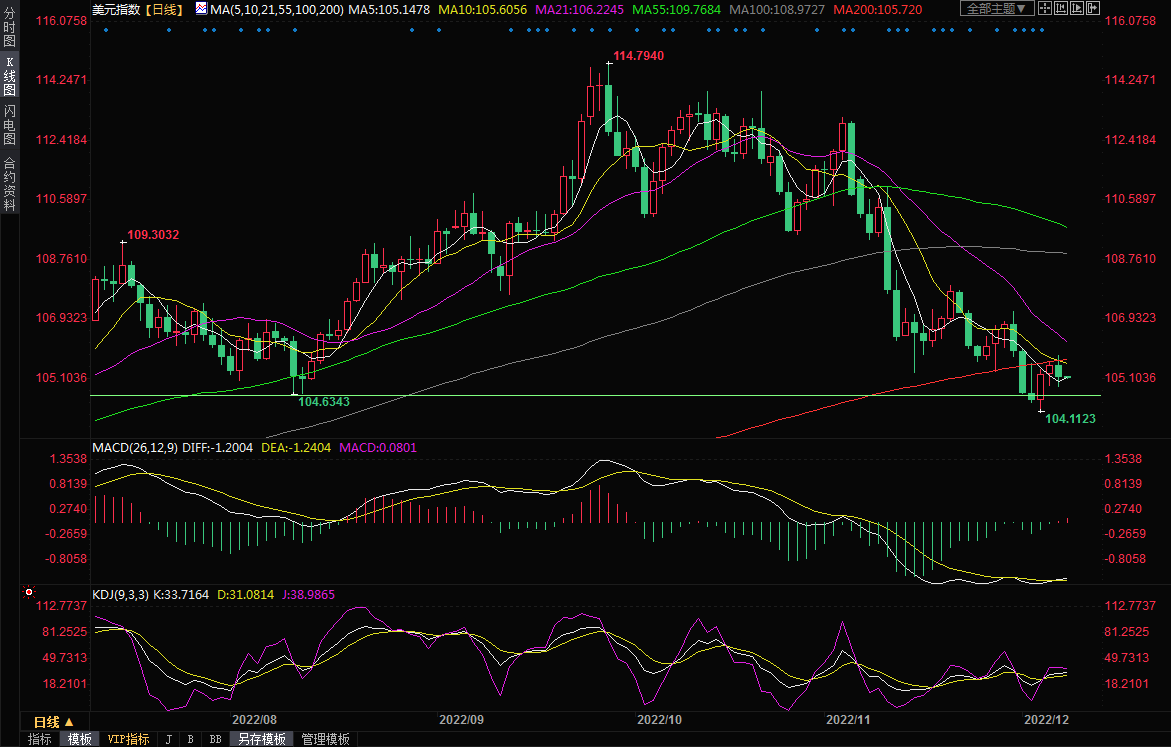Screen dimensions: 1171x747
Task: Click the jump-to-start chart icon
Action: 1061,8
